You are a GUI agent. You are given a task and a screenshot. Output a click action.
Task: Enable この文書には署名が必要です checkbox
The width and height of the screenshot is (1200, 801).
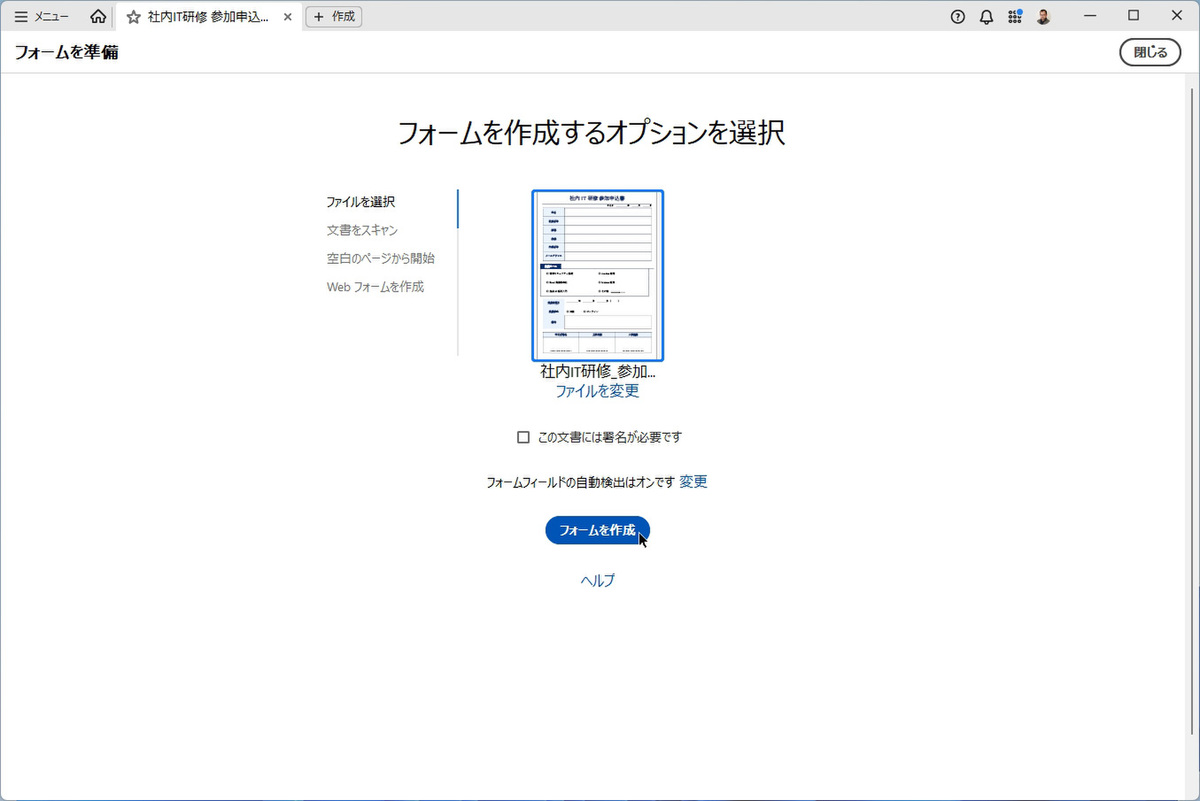[x=523, y=437]
